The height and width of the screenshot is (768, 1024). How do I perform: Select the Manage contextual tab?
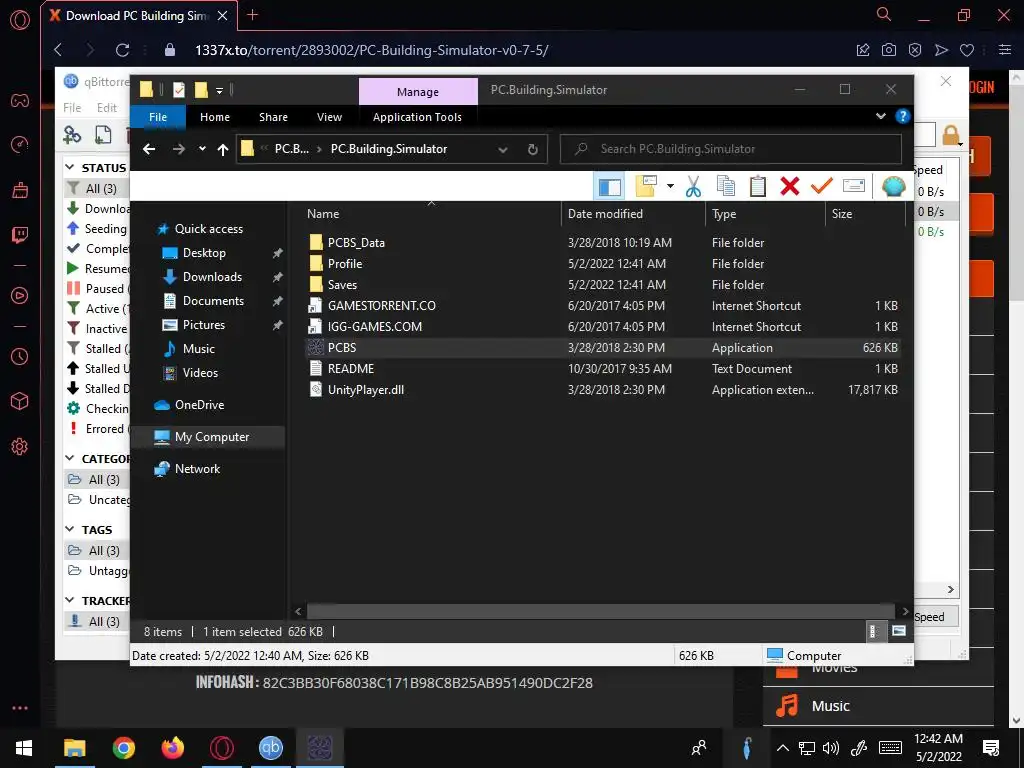click(x=418, y=92)
